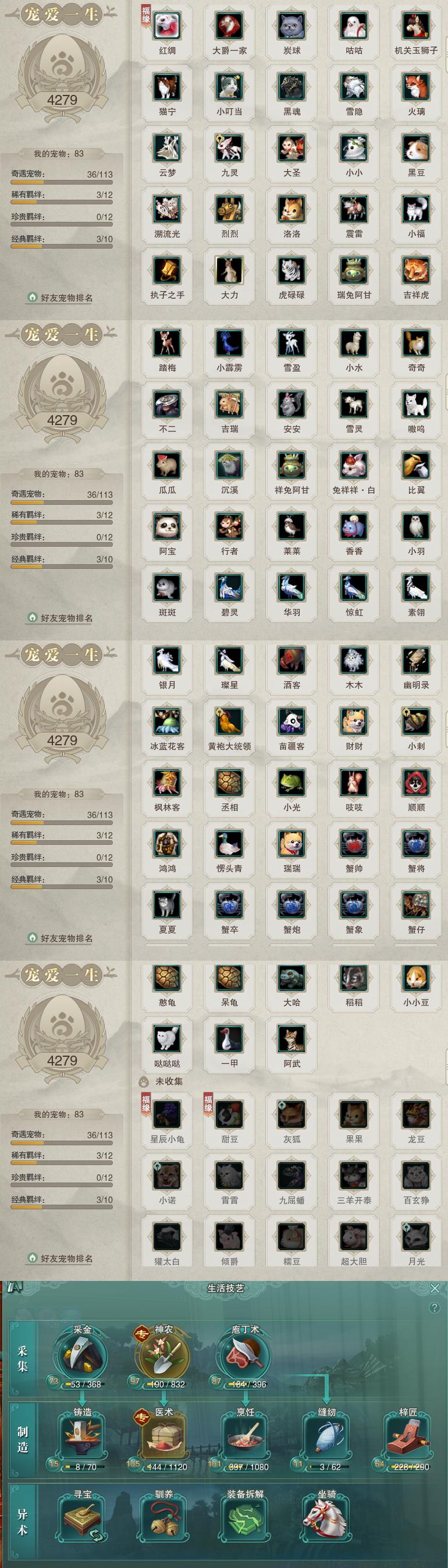Viewport: 448px width, 1568px height.
Task: Close the 生活技艺 life skills panel
Action: pos(435,1288)
